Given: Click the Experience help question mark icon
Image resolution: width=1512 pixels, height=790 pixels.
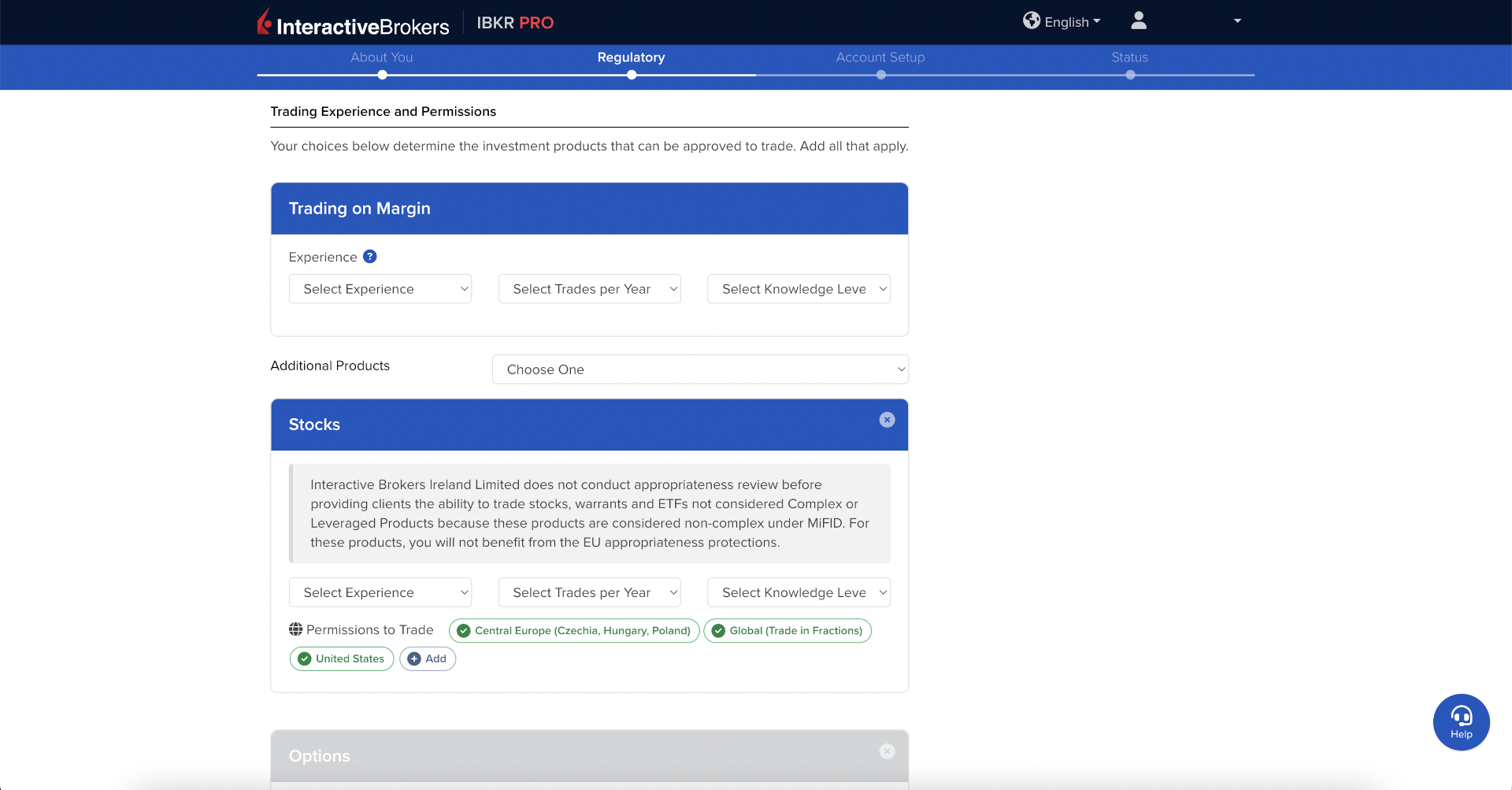Looking at the screenshot, I should 369,257.
